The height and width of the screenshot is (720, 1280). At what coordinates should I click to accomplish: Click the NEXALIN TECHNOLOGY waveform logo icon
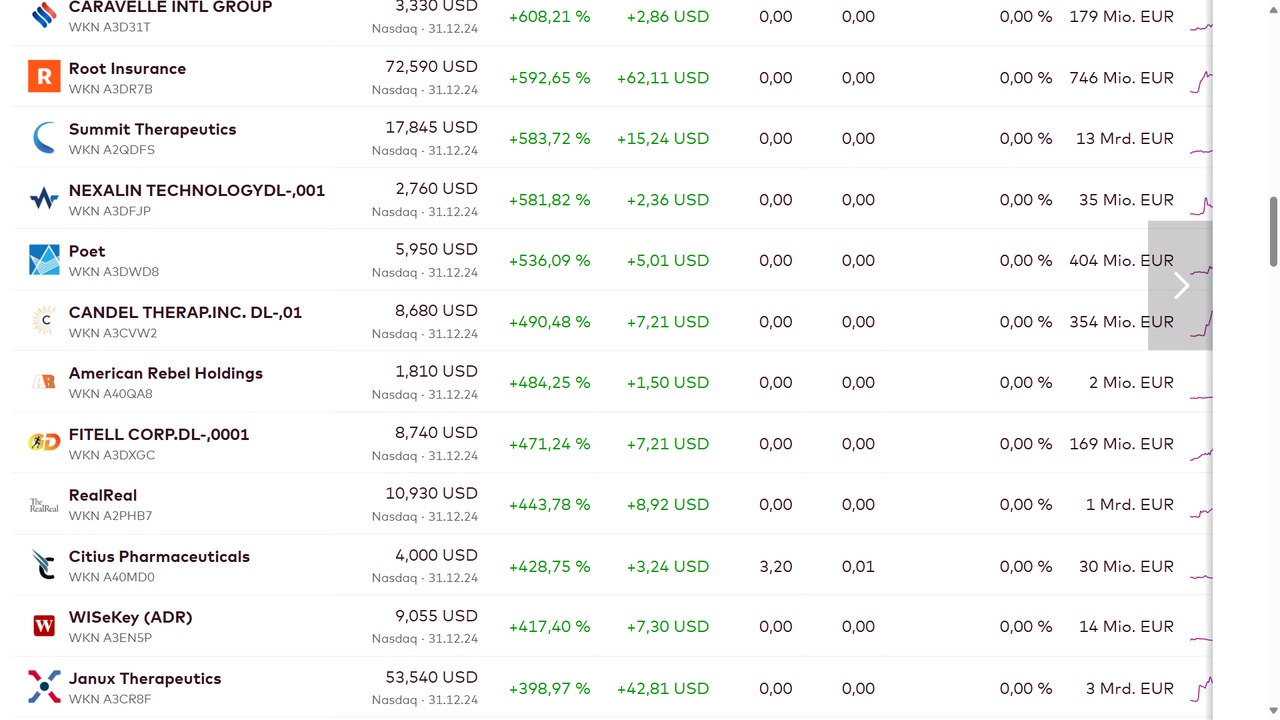click(x=44, y=198)
